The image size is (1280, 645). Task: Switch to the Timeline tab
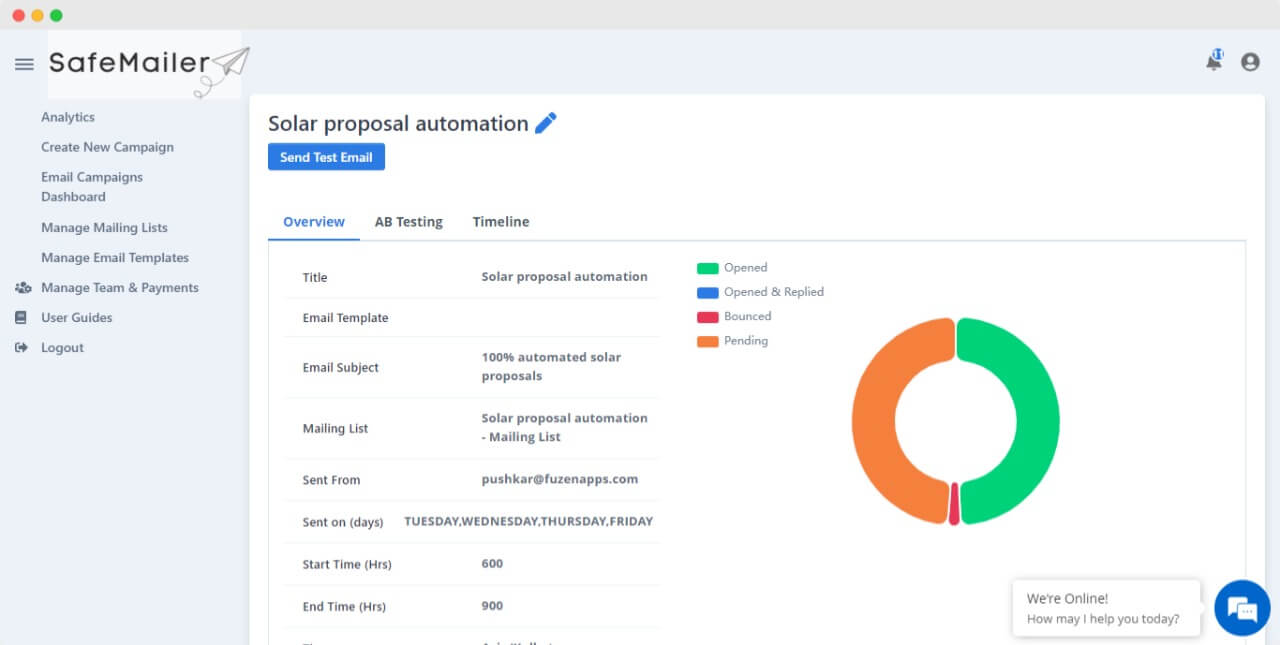501,222
